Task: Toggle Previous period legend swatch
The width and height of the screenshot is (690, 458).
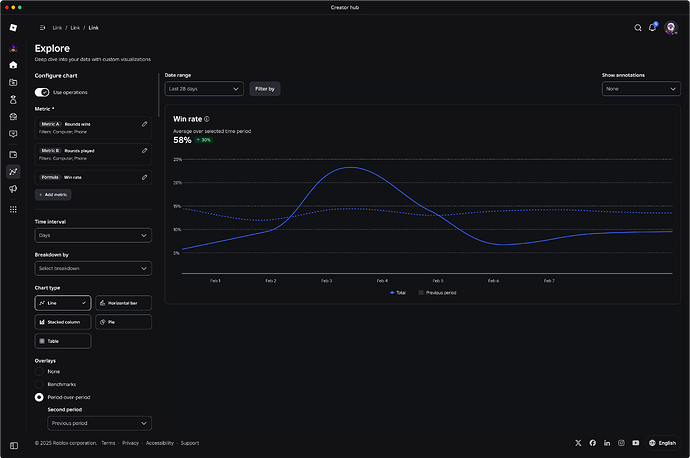Action: (421, 293)
